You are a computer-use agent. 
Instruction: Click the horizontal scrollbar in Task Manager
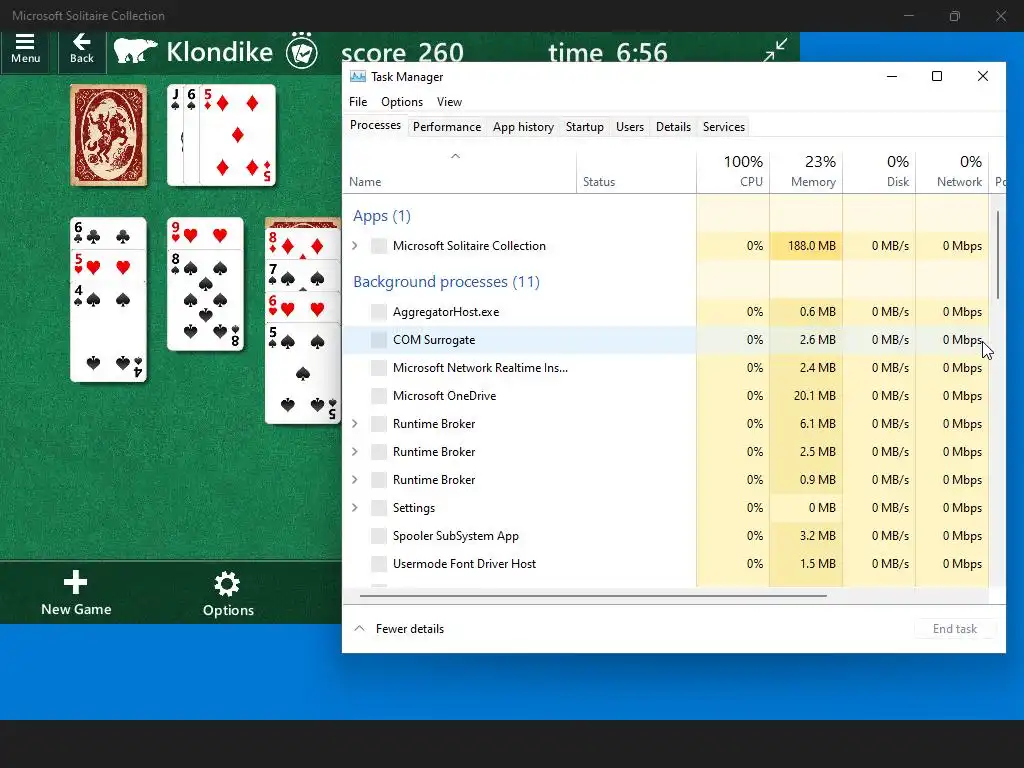592,596
